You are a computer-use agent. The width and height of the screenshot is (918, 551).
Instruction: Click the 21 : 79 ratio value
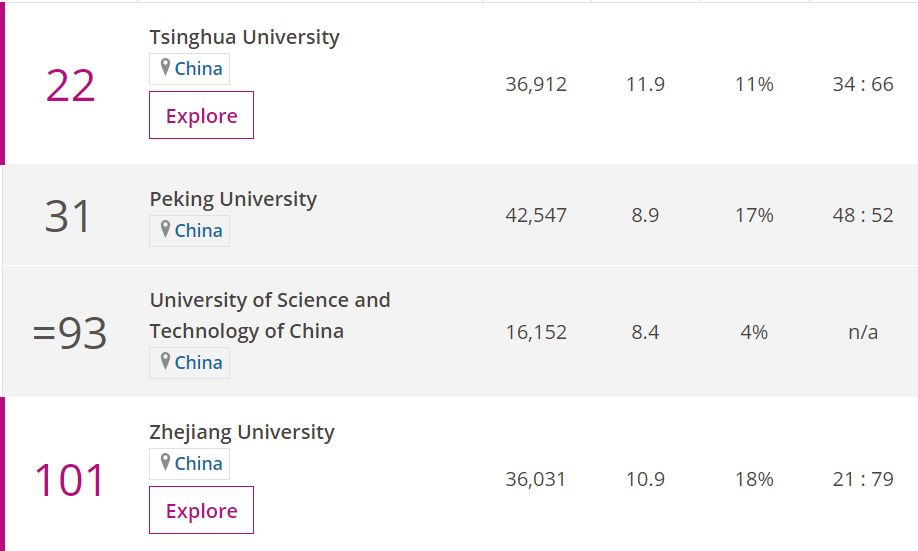coord(863,479)
